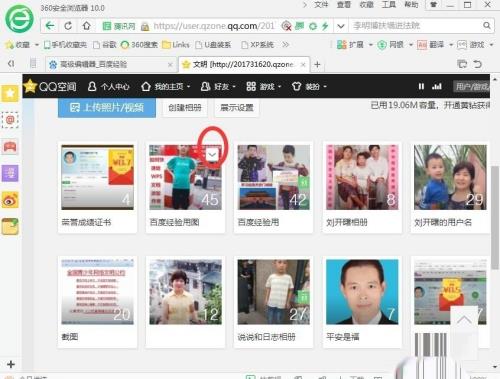Open dropdown arrow on 百度经验用图 album

click(212, 154)
